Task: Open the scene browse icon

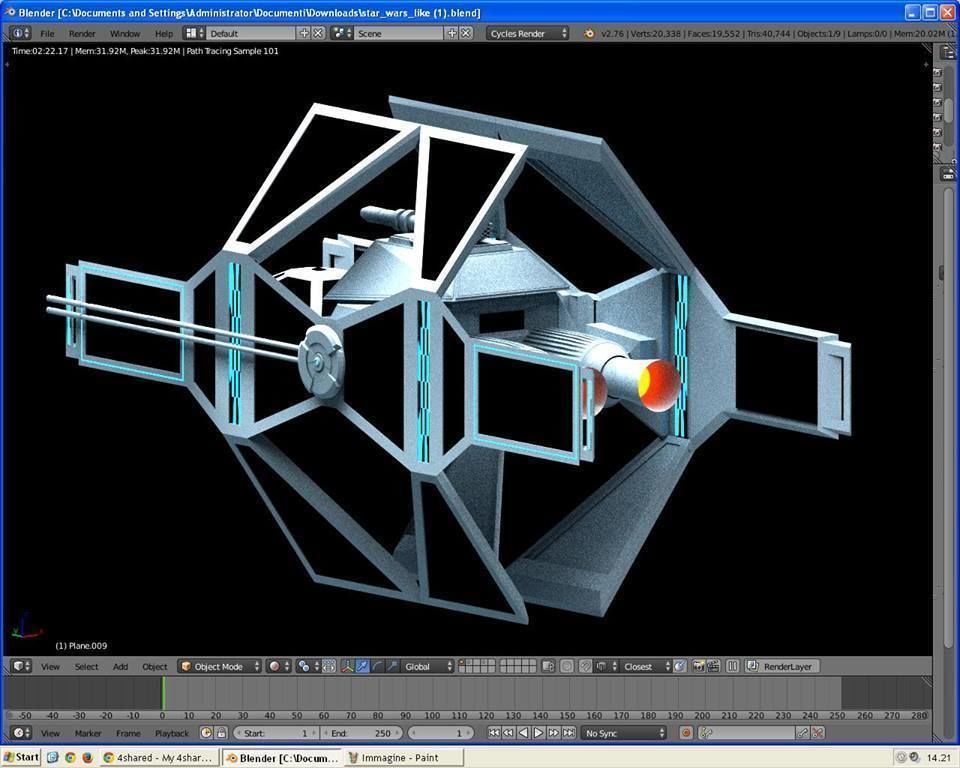Action: (342, 33)
